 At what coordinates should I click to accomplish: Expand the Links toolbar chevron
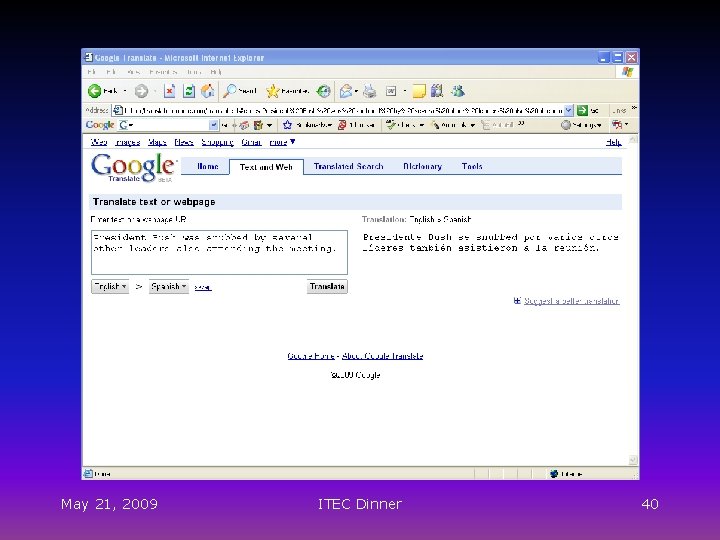click(634, 108)
